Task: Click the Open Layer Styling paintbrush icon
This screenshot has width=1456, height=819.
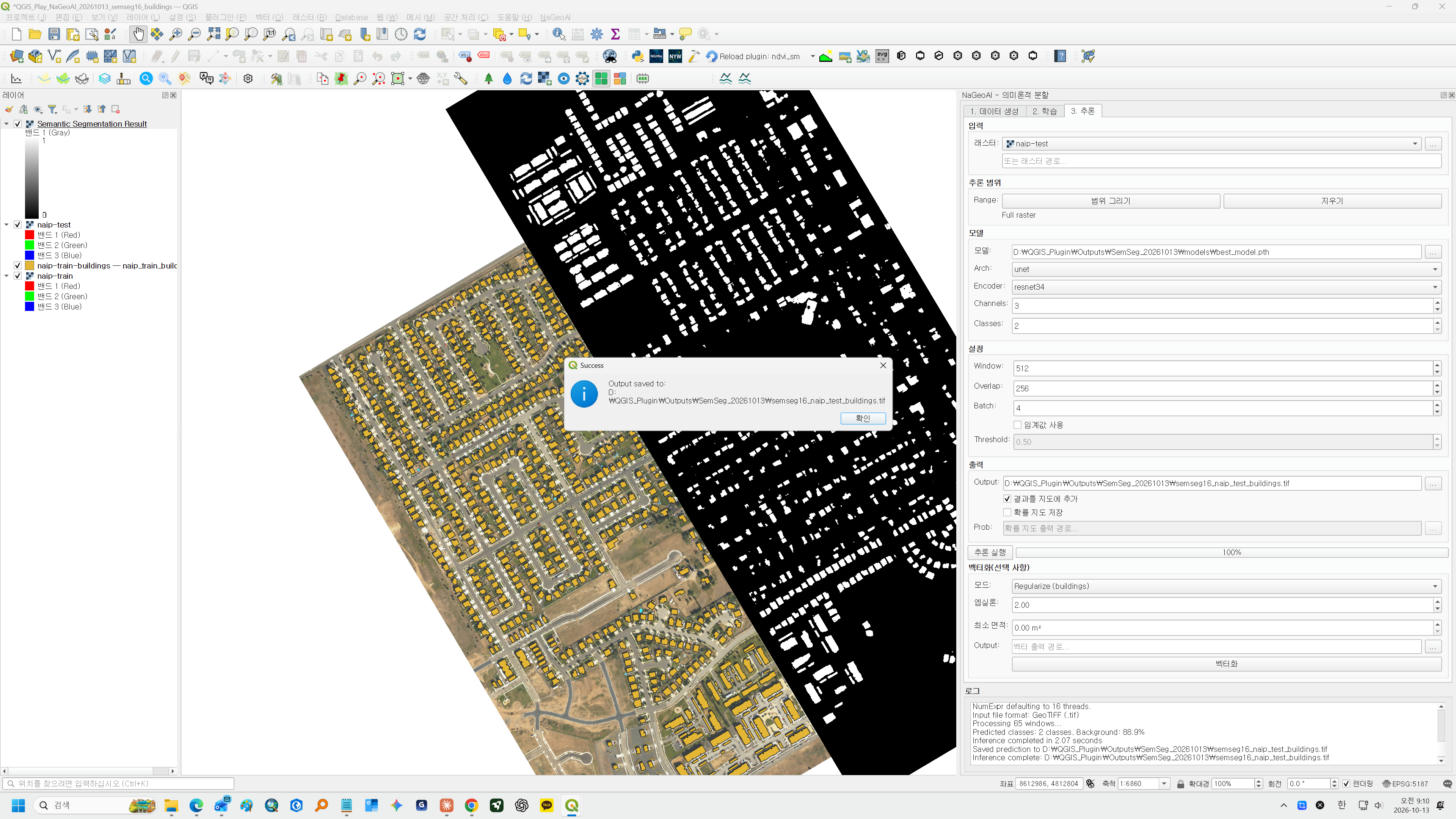Action: tap(9, 109)
